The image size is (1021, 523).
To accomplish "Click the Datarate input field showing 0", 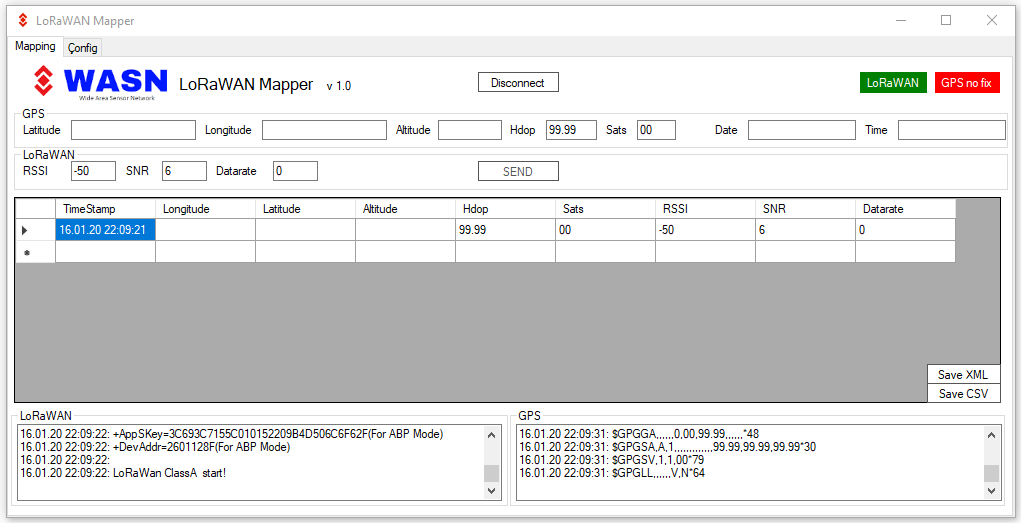I will (295, 171).
